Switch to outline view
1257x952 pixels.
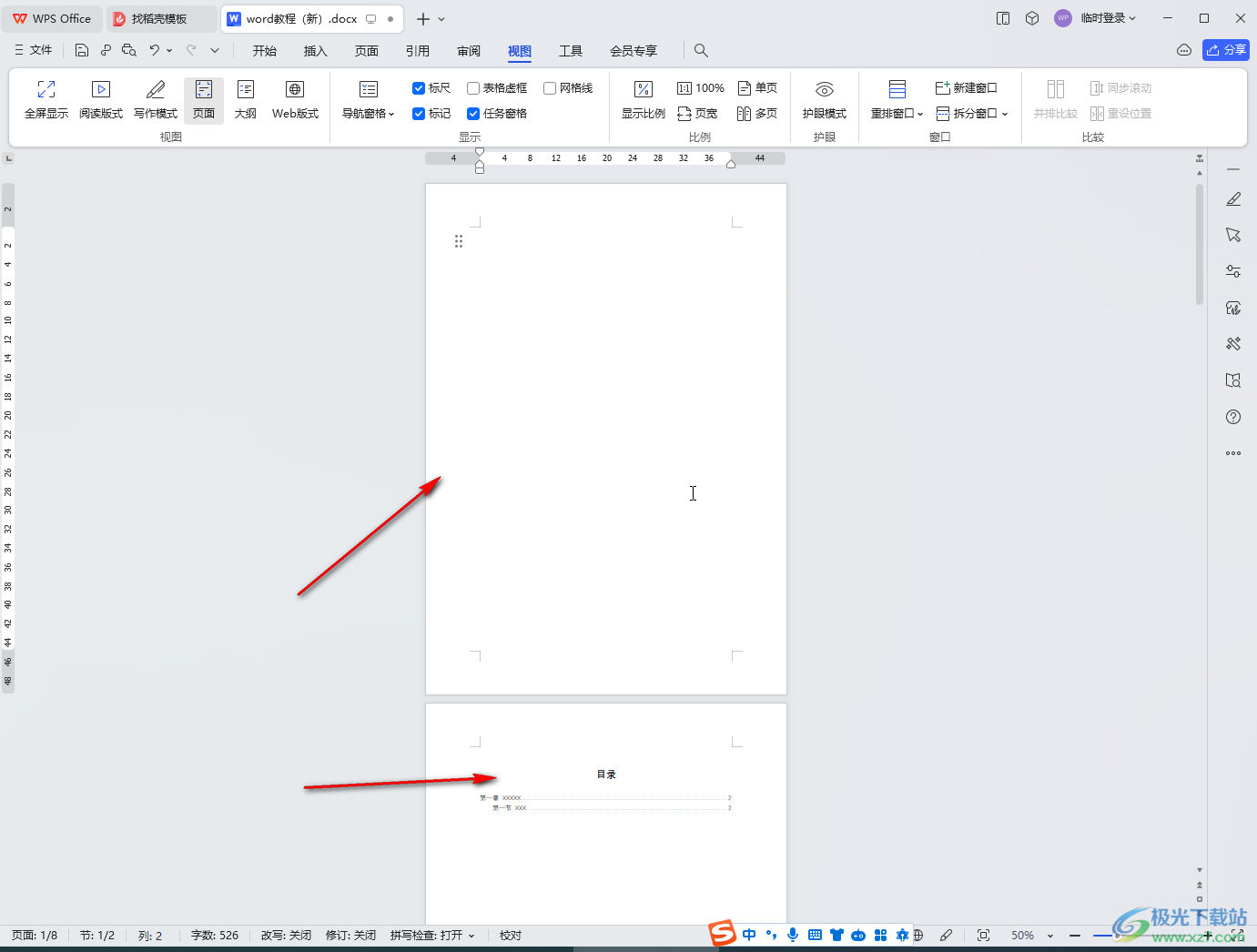coord(246,100)
